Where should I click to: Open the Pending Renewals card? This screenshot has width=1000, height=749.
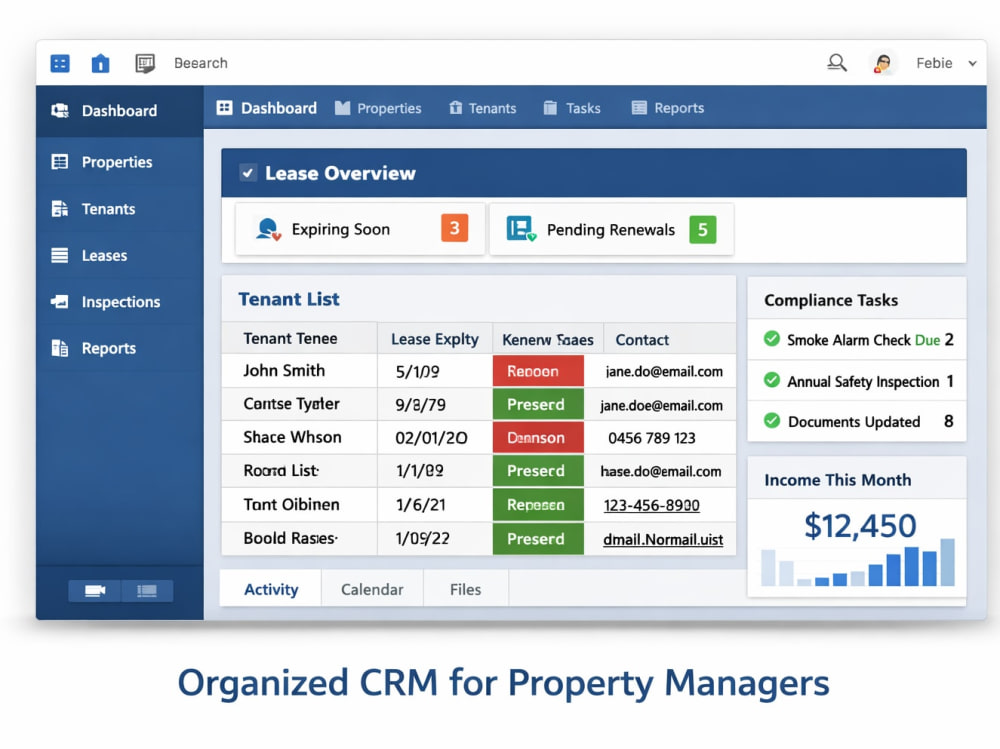612,230
